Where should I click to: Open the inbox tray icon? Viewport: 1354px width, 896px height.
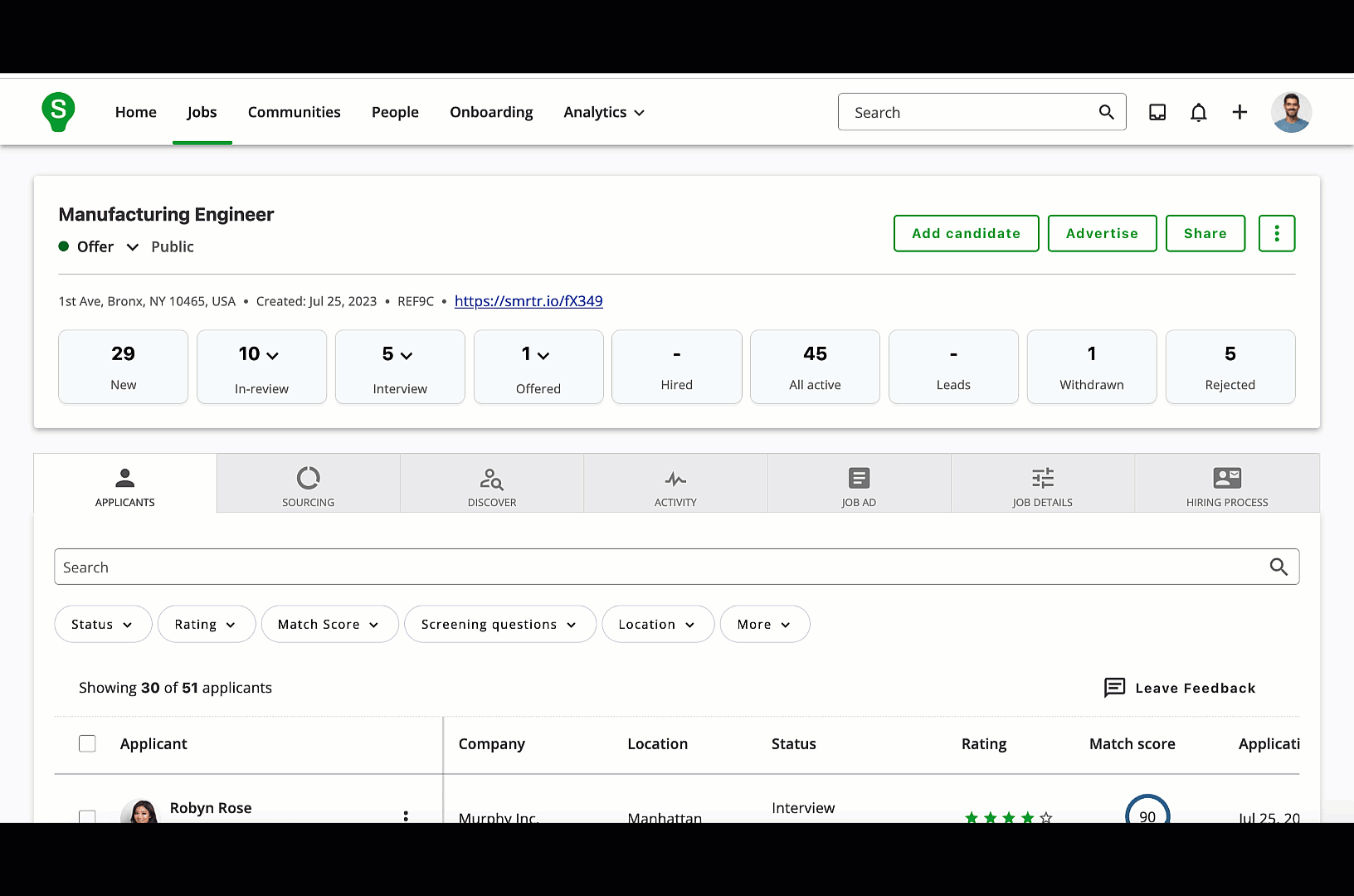click(1157, 112)
